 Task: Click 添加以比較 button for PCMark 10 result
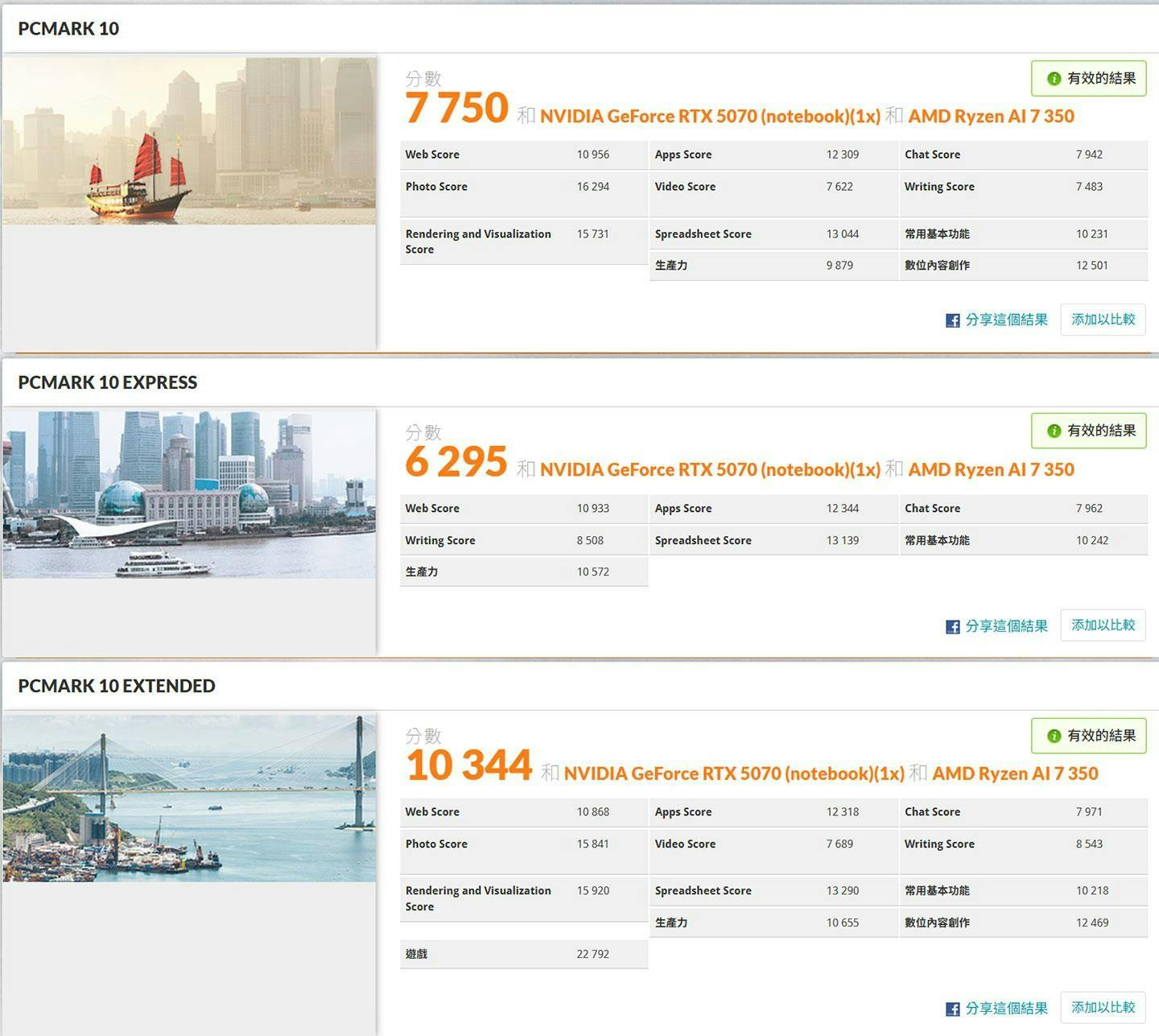[x=1103, y=320]
